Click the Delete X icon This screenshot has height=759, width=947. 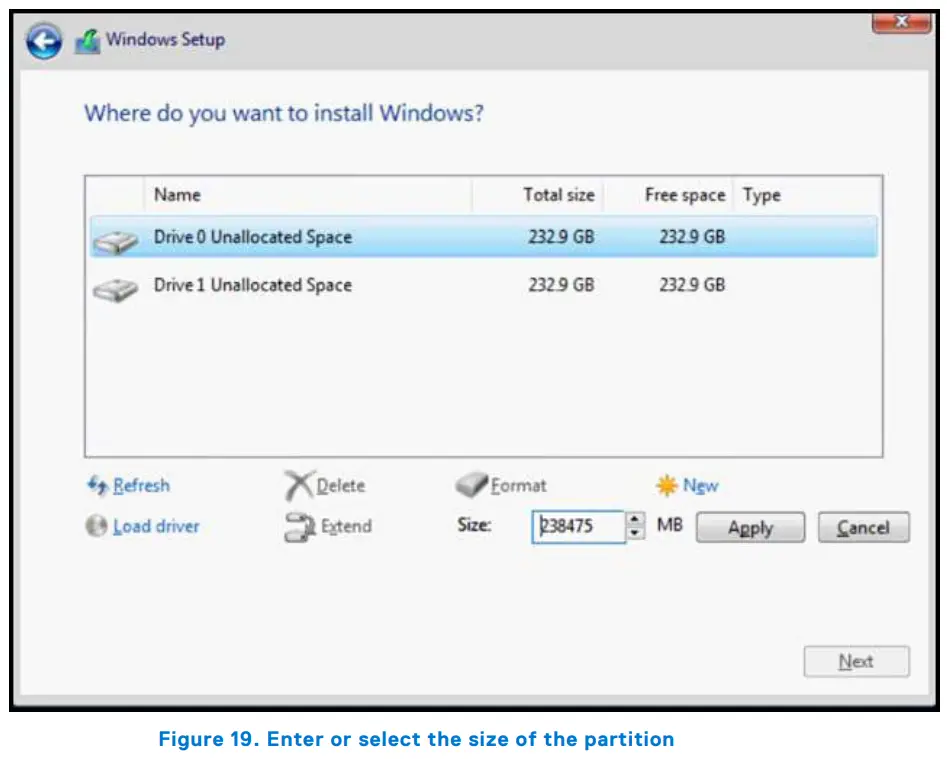[x=300, y=484]
